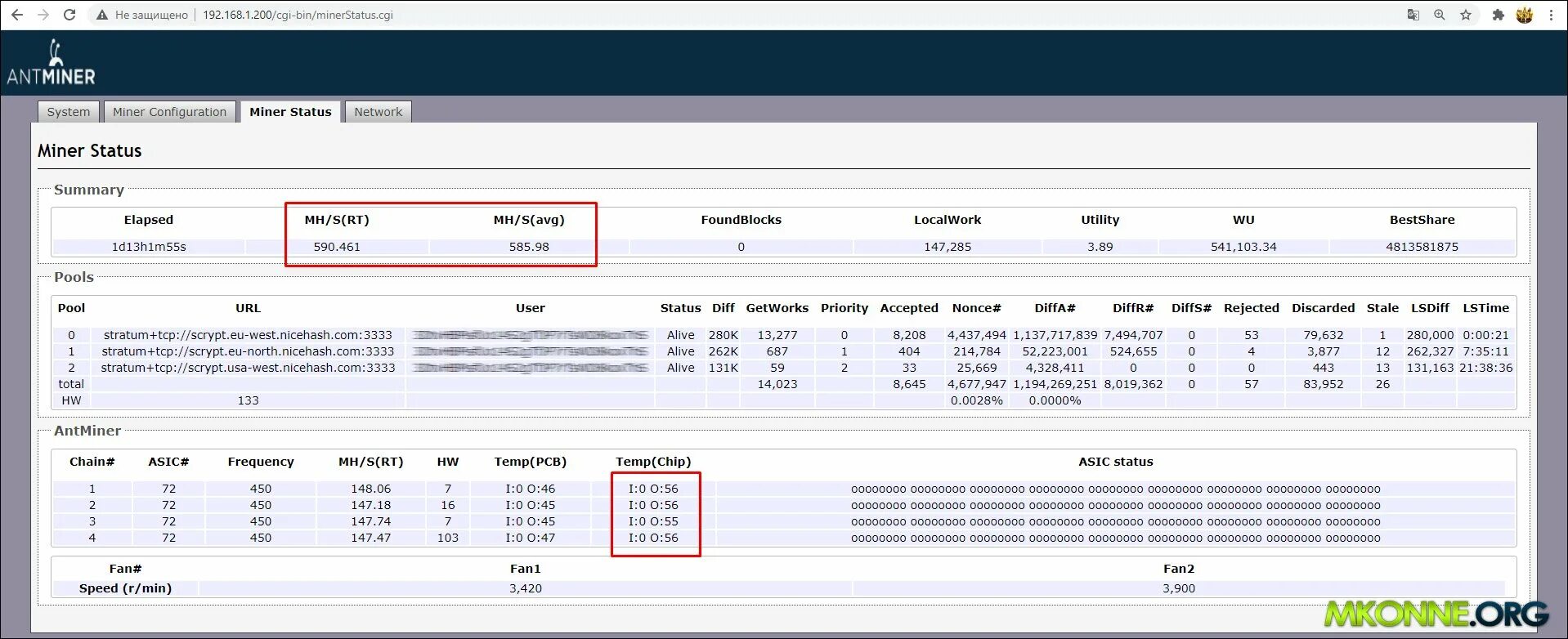
Task: Click Accepted value 8,208
Action: (x=909, y=335)
